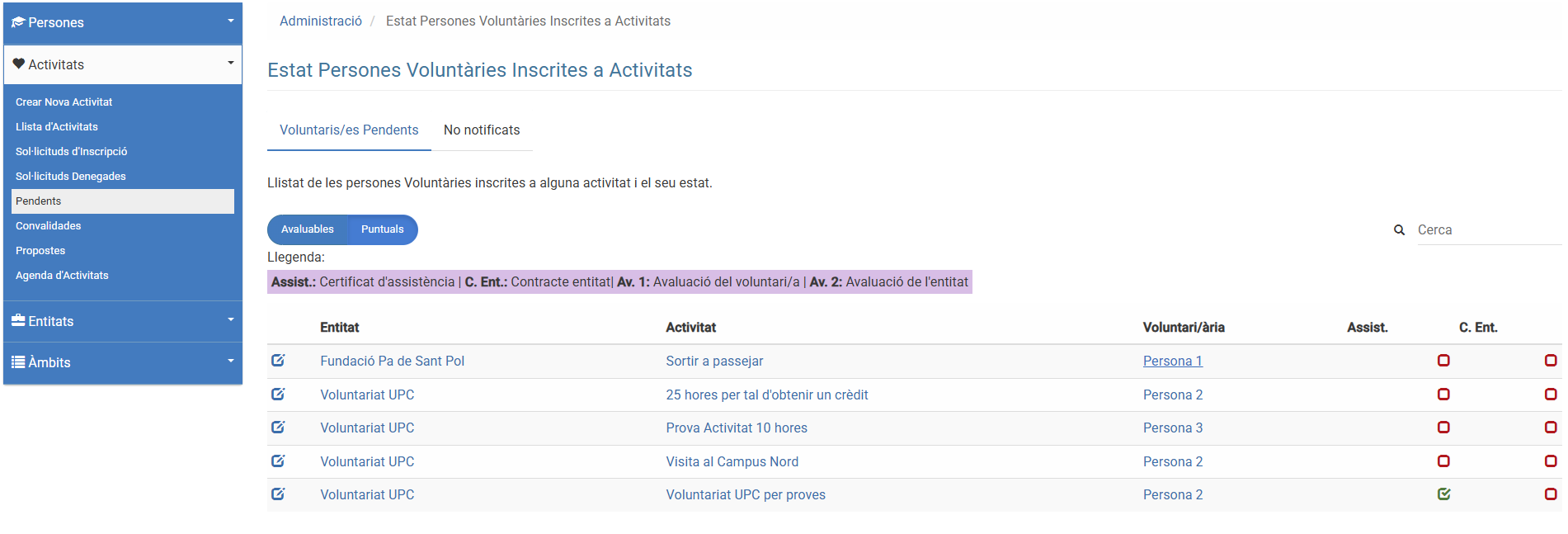This screenshot has width=1568, height=534.
Task: Click the search magnifier icon near Cerca
Action: 1399,230
